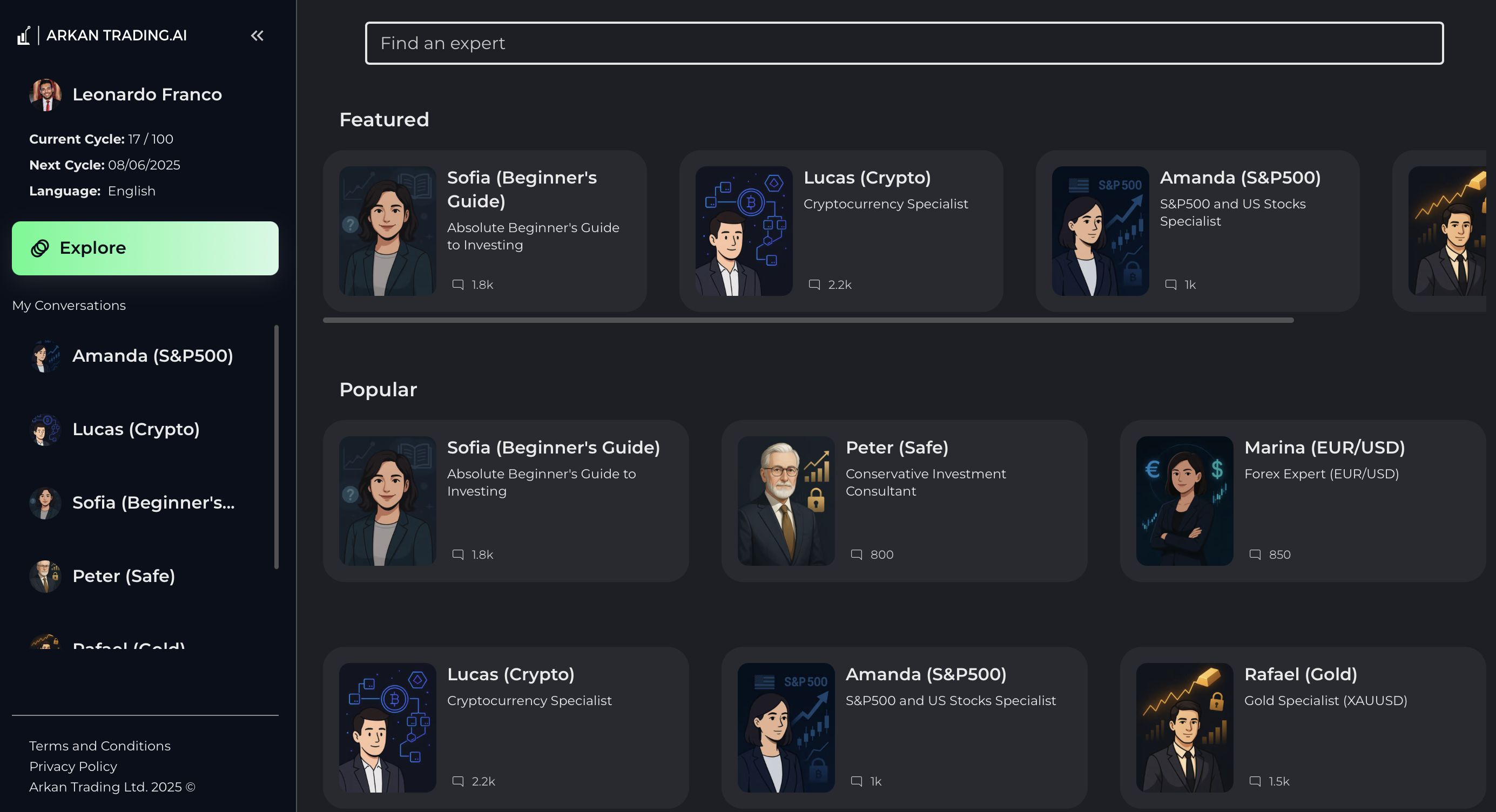
Task: Click in the Find an expert search field
Action: point(904,44)
